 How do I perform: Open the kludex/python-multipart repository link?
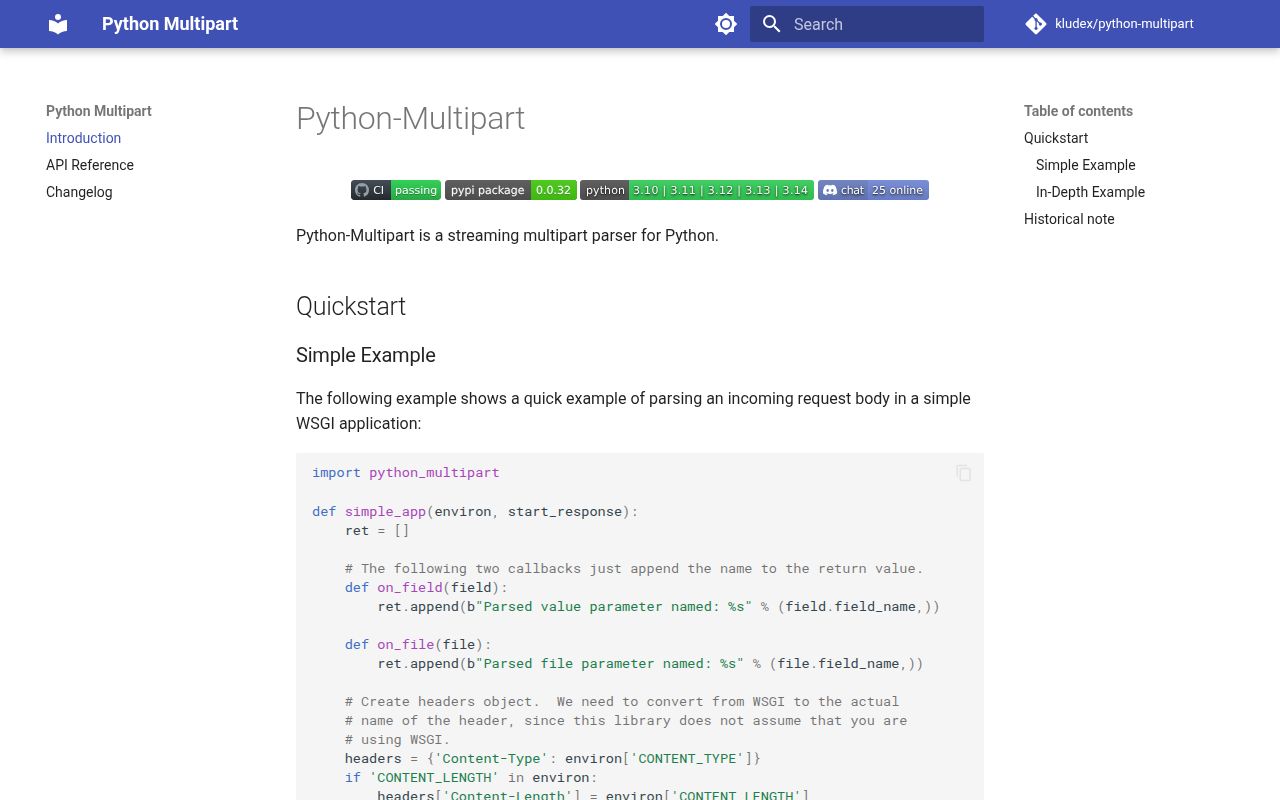[x=1110, y=24]
